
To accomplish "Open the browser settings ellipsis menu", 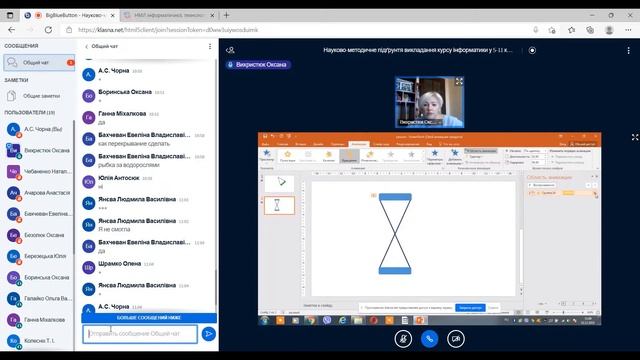I will coord(628,30).
